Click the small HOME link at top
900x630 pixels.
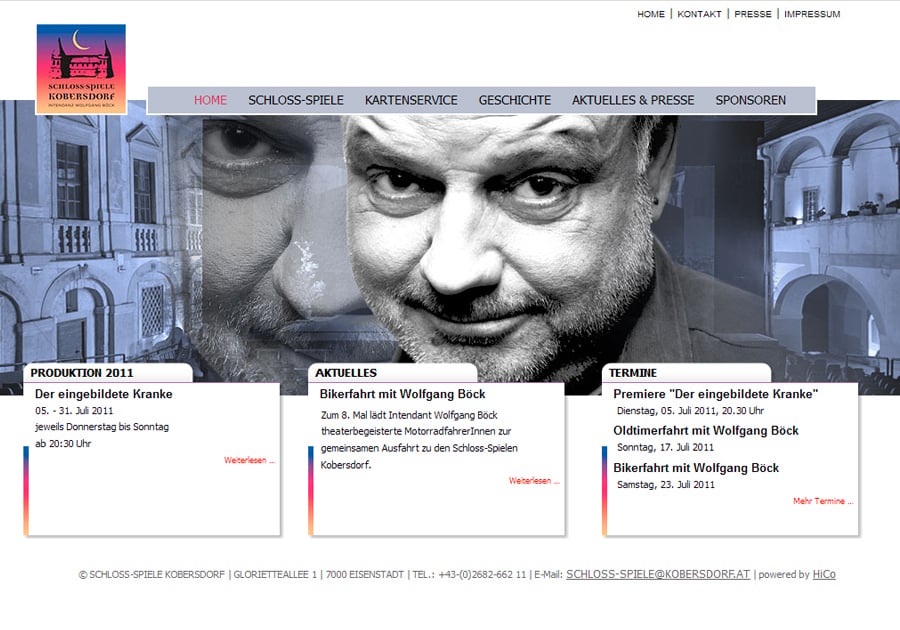click(x=650, y=14)
